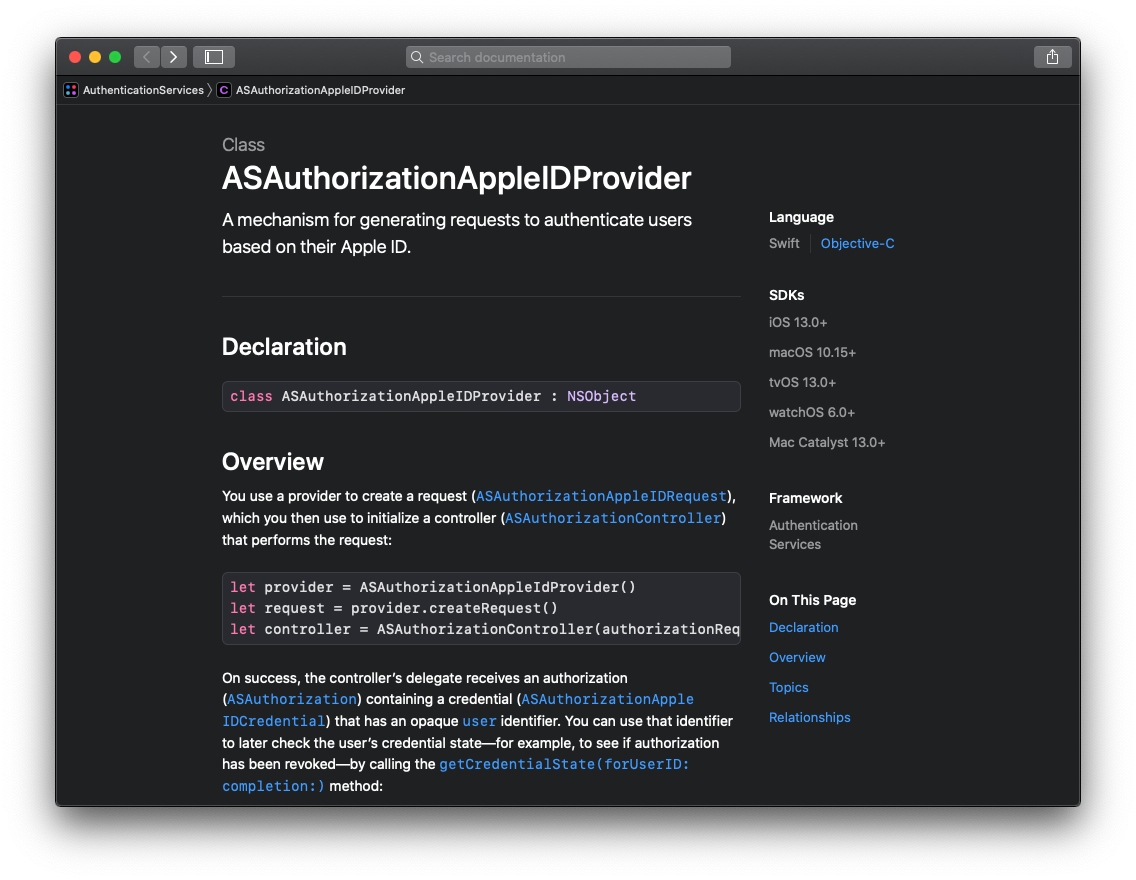Jump to Declaration section link
The image size is (1136, 880).
[803, 627]
